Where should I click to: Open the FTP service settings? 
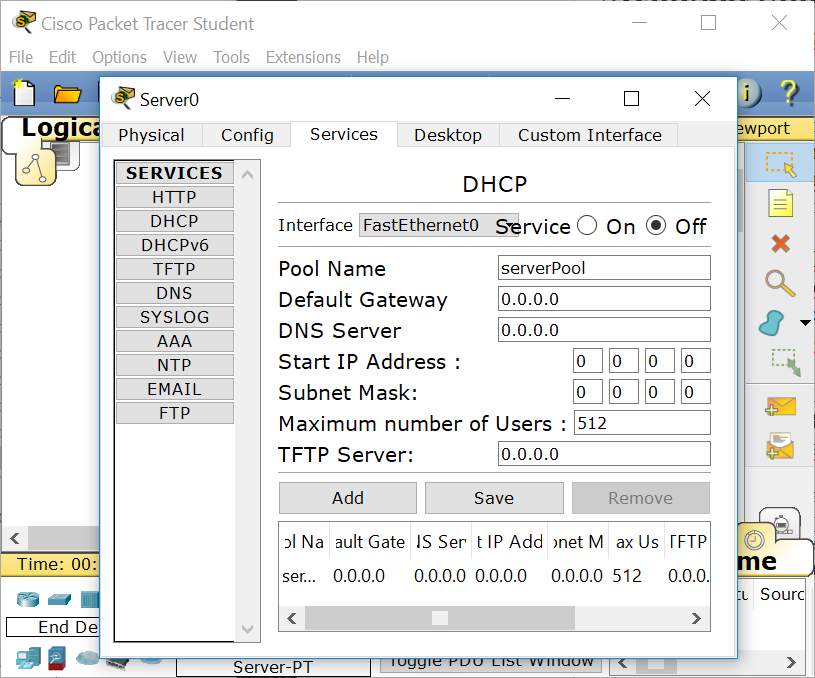[x=175, y=413]
